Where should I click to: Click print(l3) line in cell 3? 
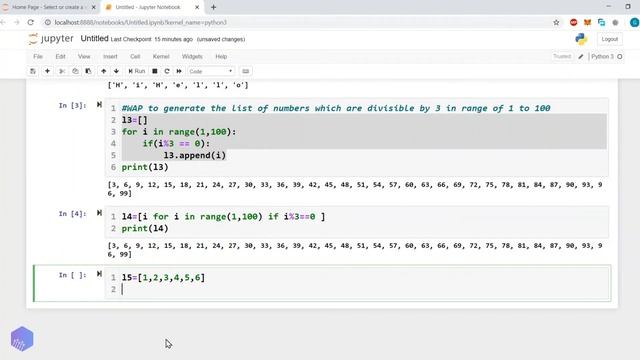145,167
